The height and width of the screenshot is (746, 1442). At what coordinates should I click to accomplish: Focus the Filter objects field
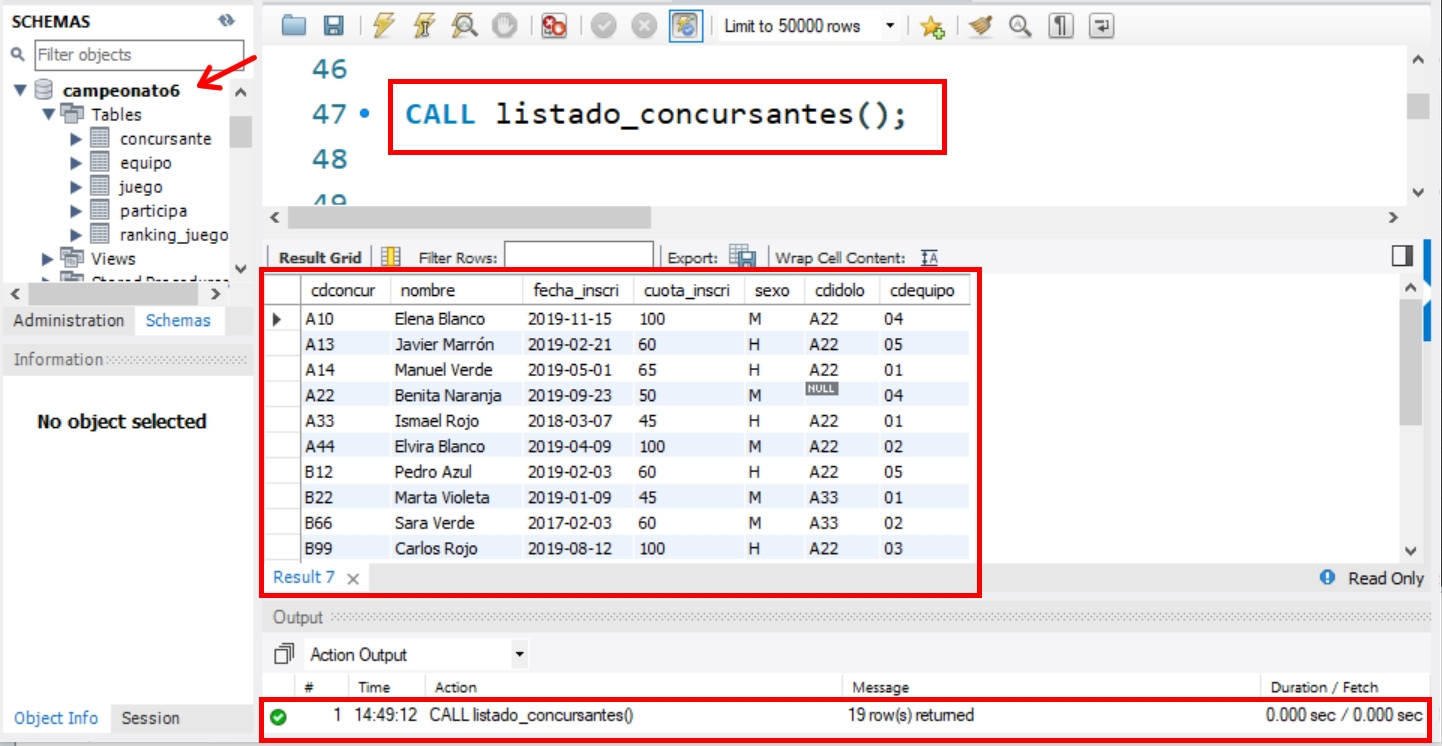pos(139,55)
